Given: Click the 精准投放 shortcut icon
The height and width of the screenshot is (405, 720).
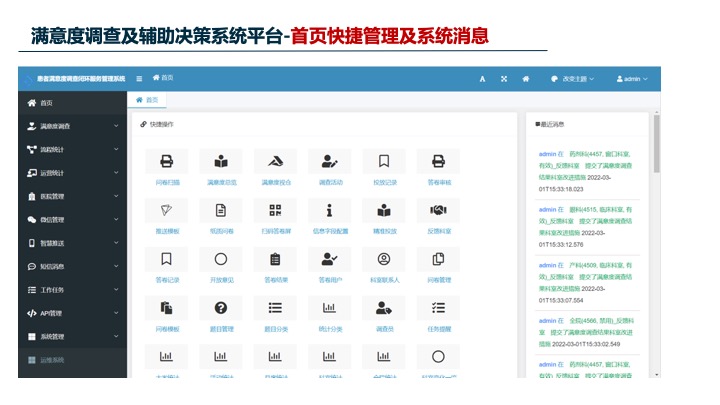Looking at the screenshot, I should pyautogui.click(x=384, y=210).
